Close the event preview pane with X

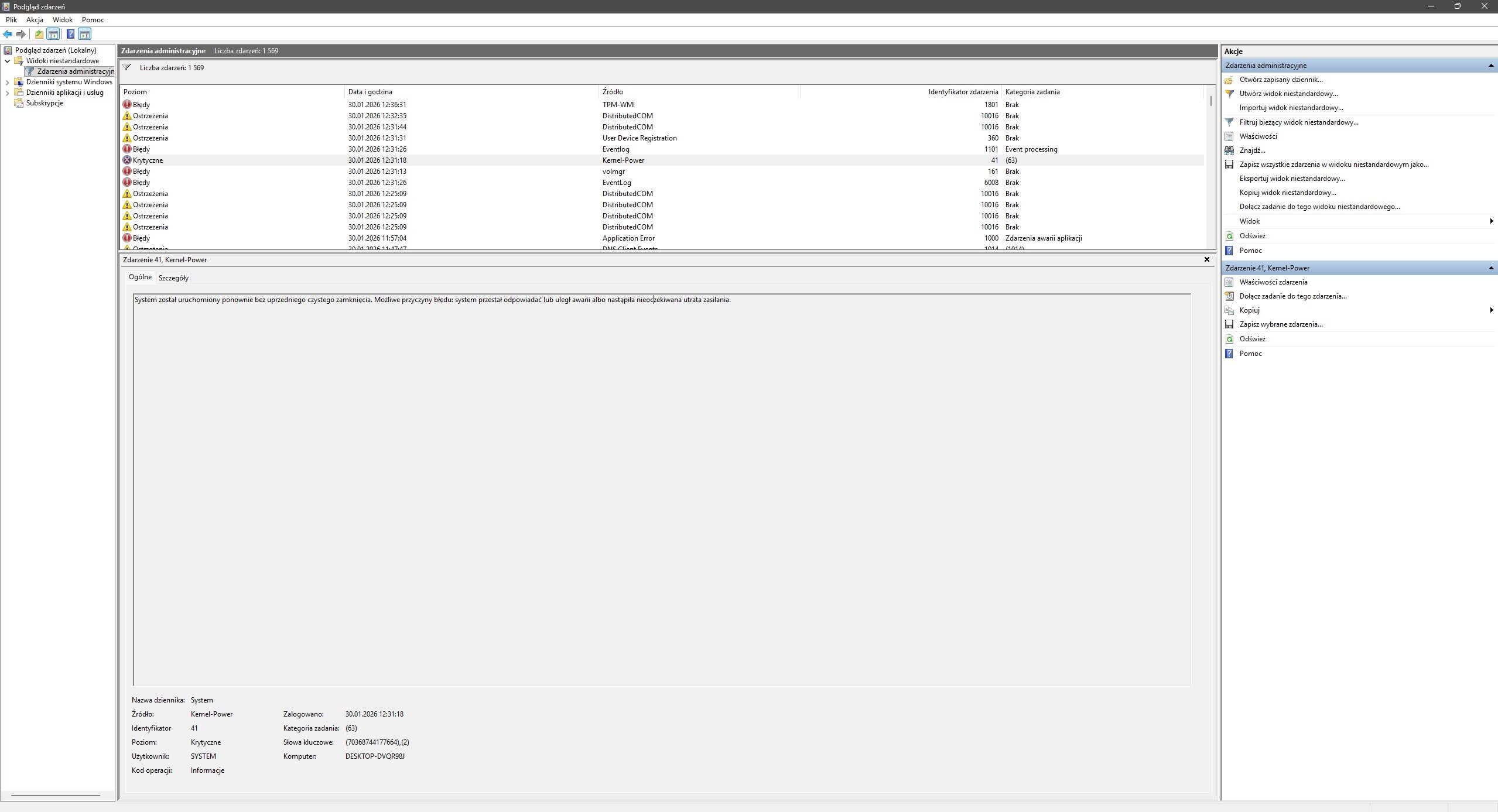pyautogui.click(x=1206, y=259)
